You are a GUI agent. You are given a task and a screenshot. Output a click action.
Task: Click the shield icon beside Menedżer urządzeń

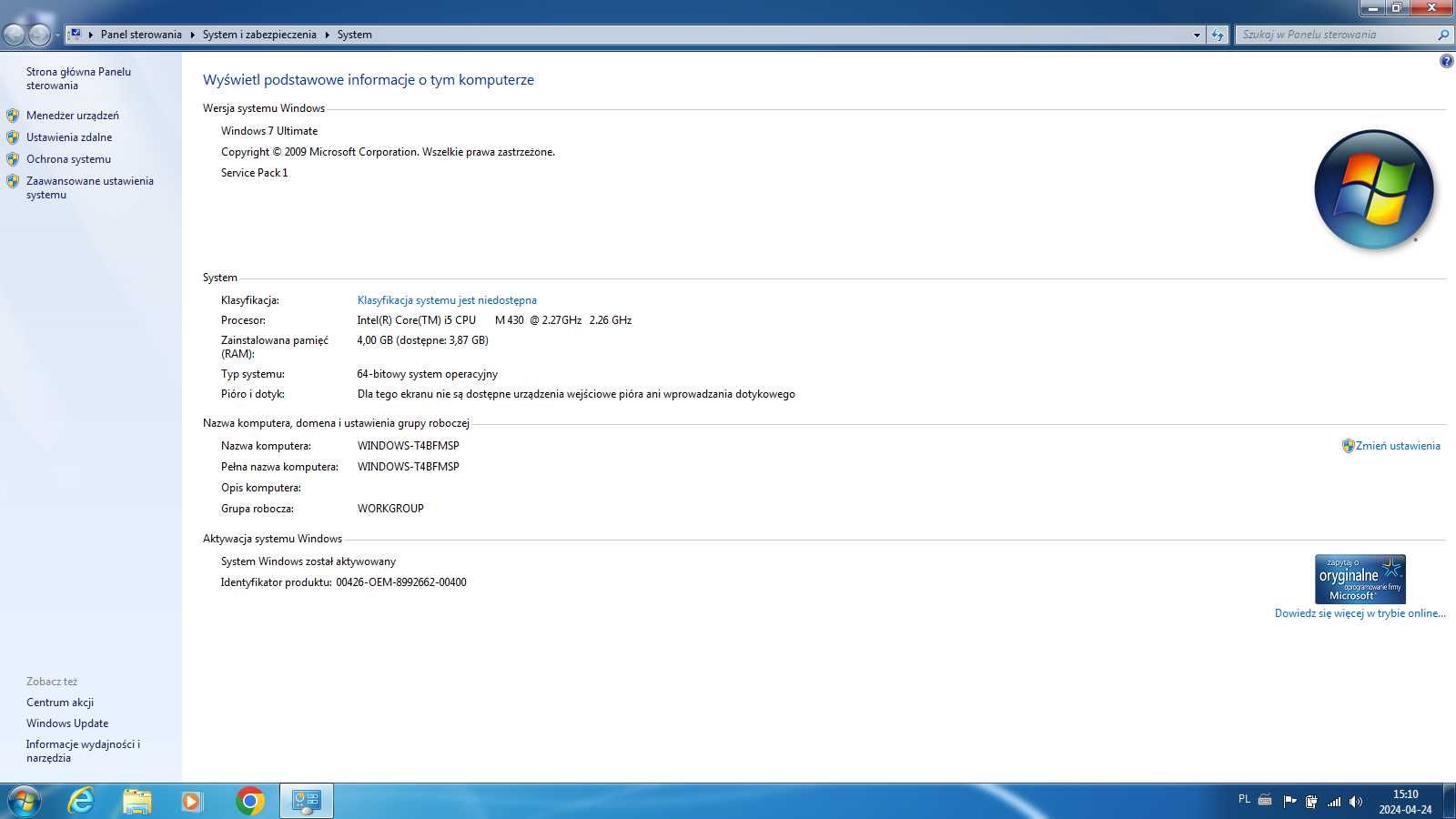tap(13, 116)
